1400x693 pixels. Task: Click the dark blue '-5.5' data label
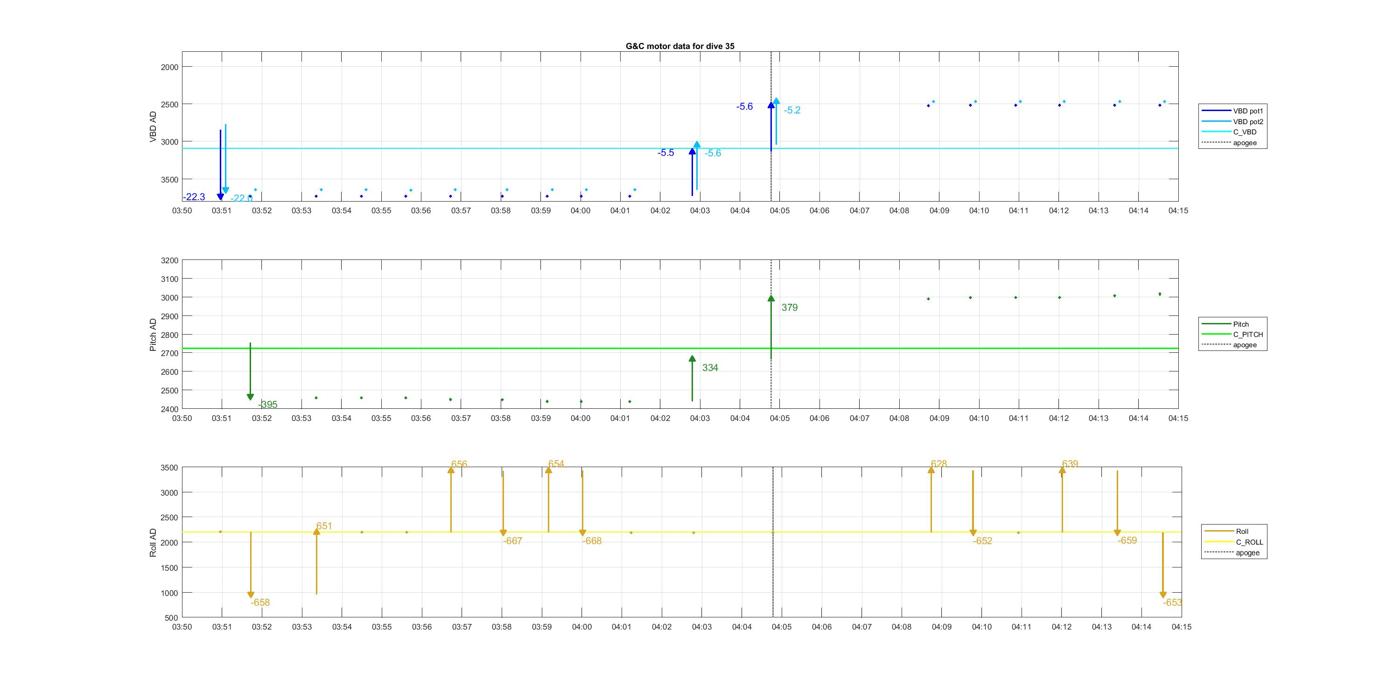pyautogui.click(x=666, y=153)
